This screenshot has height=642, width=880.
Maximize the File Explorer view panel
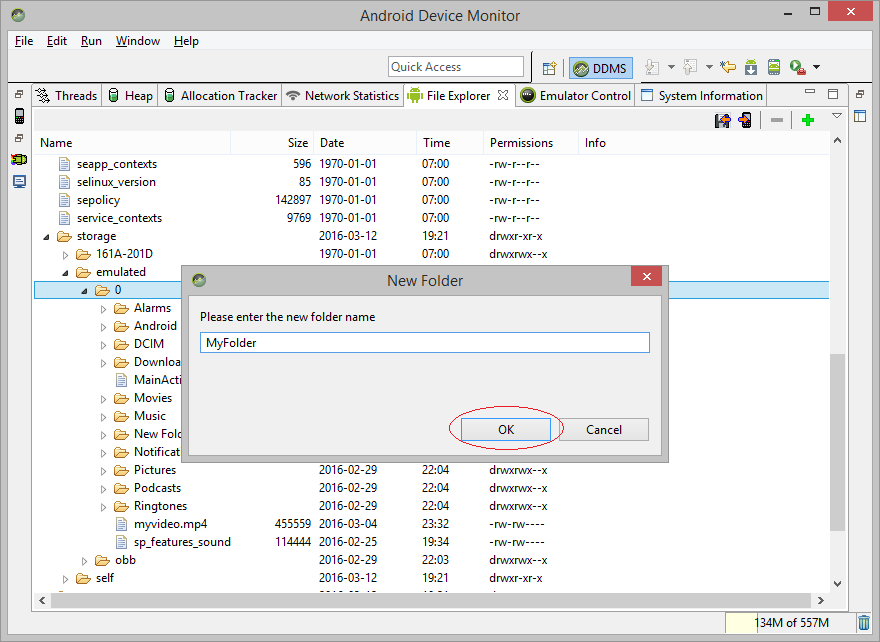pyautogui.click(x=833, y=94)
